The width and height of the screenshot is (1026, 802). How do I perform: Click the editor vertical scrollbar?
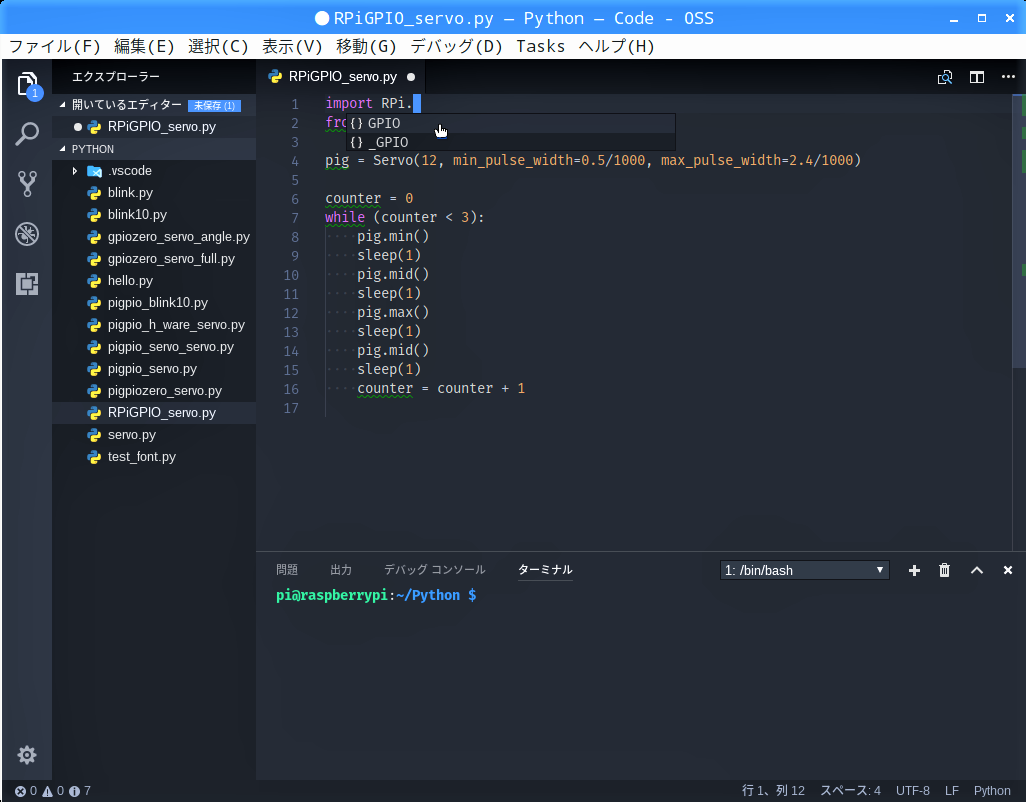(1019, 230)
